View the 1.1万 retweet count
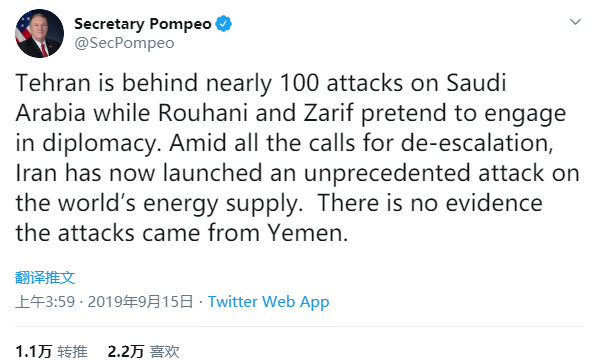This screenshot has width=597, height=360. coord(34,351)
